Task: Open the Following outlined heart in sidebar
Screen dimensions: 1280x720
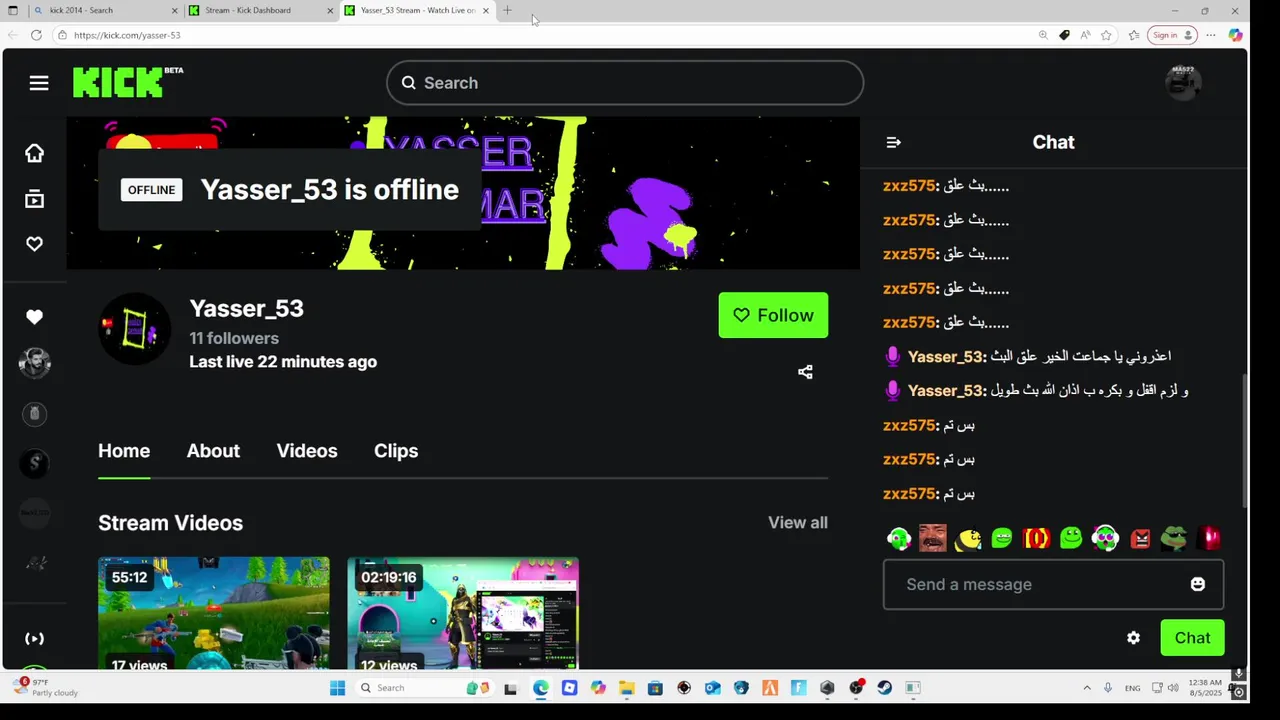Action: (x=34, y=244)
